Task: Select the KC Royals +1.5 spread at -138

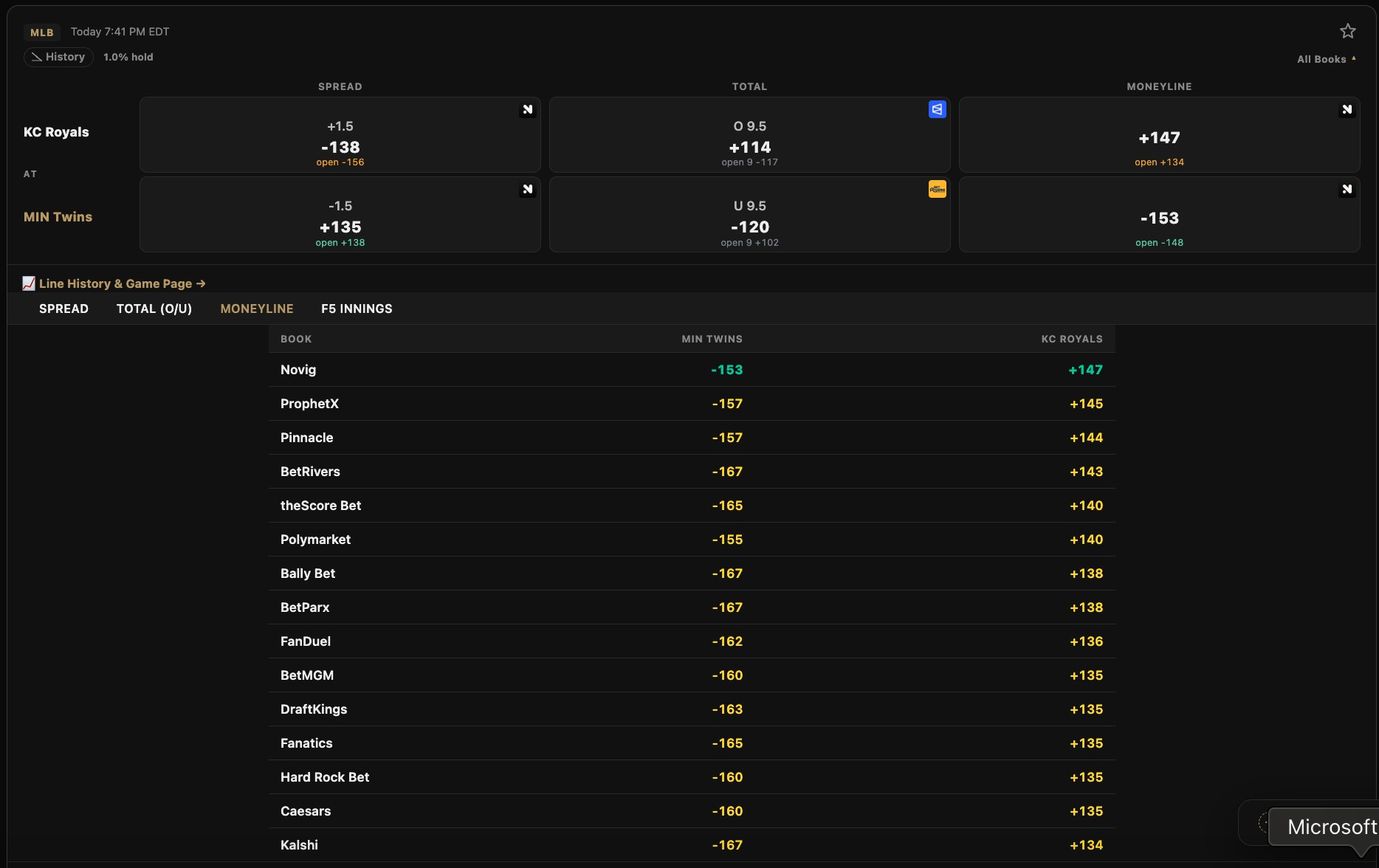Action: [x=340, y=135]
